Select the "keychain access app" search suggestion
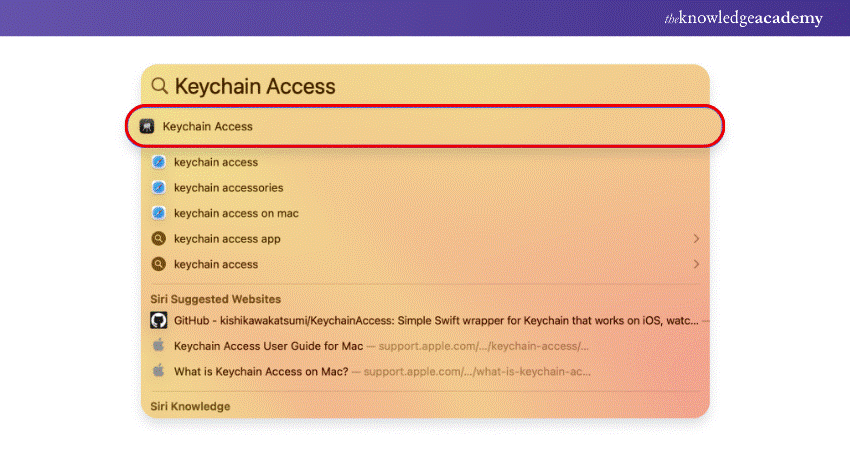Screen dimensions: 850x450 click(227, 239)
